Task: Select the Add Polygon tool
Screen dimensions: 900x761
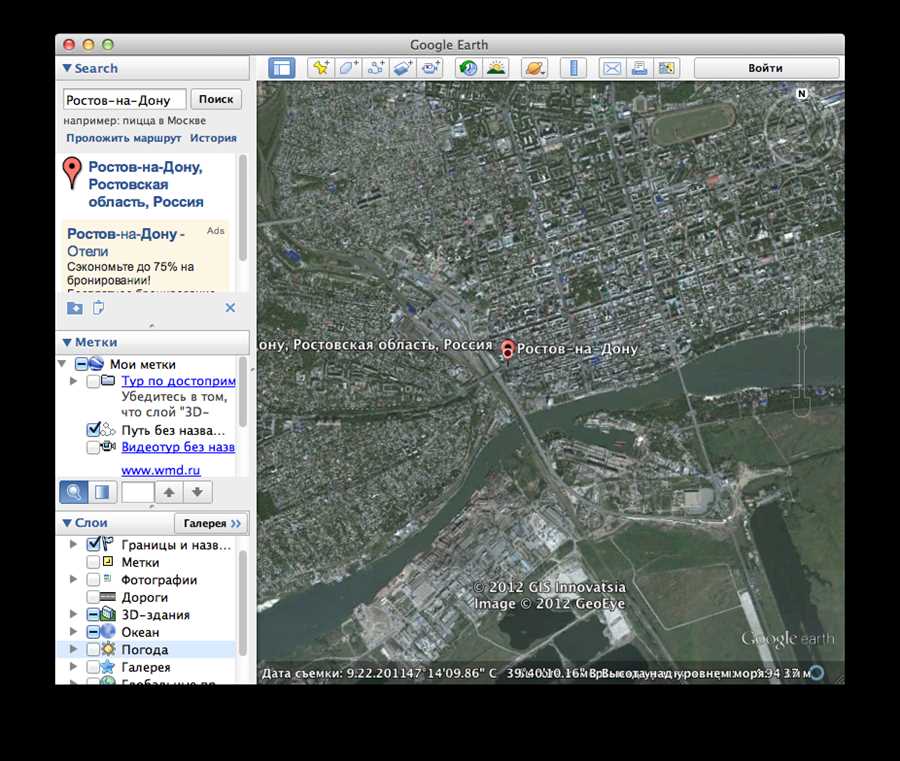Action: (348, 68)
